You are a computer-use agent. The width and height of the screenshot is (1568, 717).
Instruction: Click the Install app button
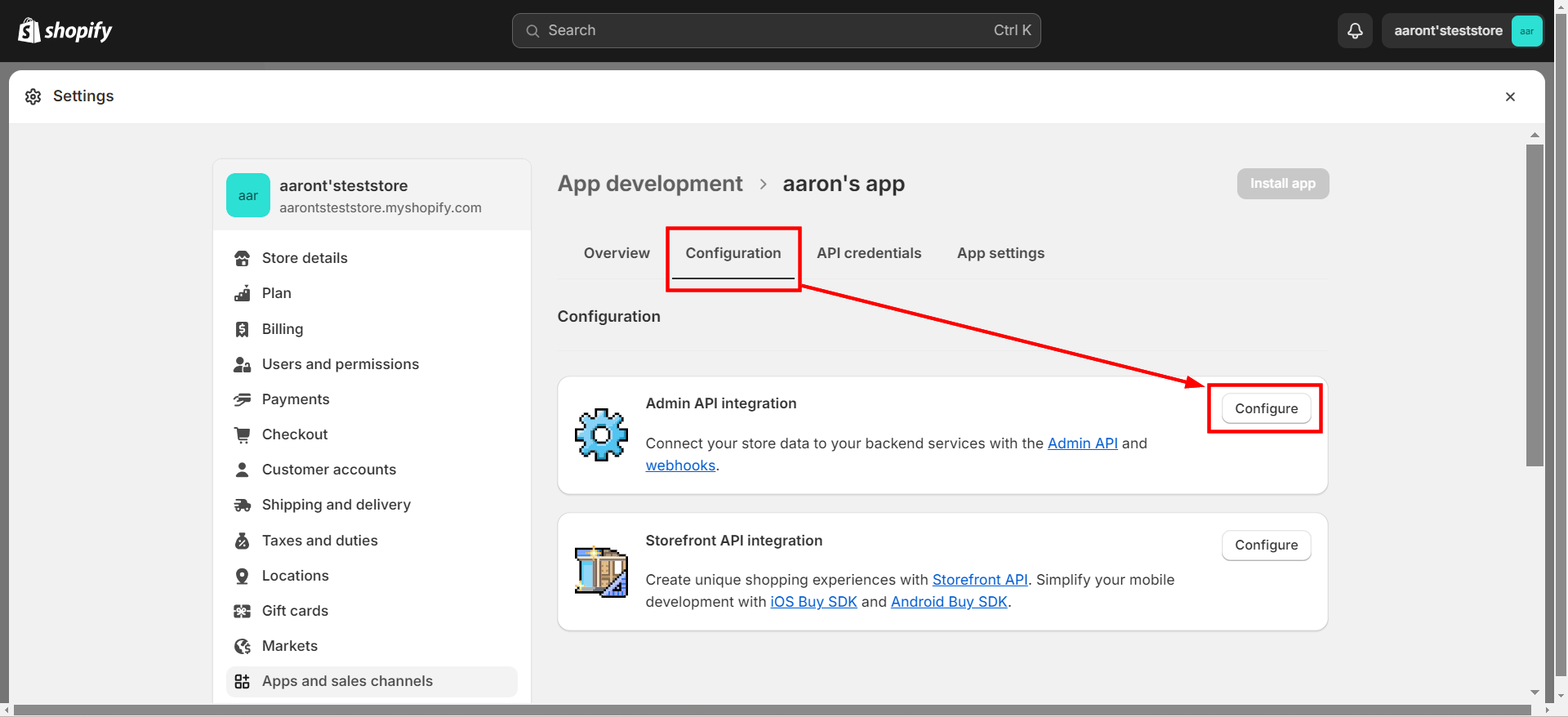tap(1282, 184)
